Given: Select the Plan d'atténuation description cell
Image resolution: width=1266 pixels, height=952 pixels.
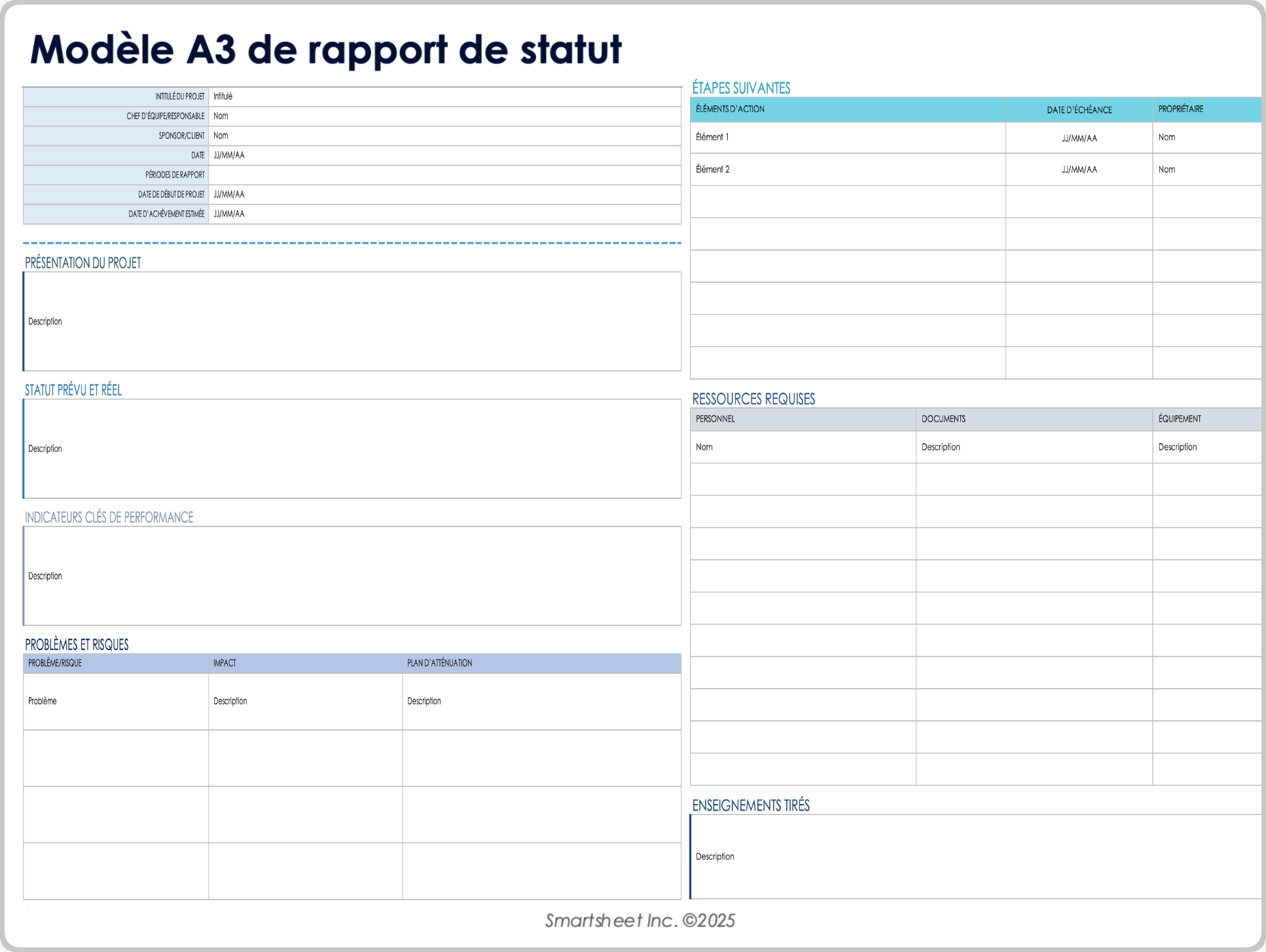Looking at the screenshot, I should click(x=541, y=701).
